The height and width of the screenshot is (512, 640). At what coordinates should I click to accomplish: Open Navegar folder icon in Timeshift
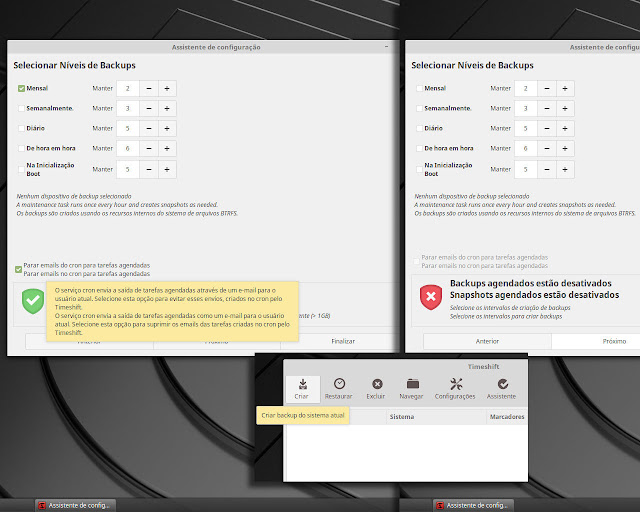(x=413, y=384)
